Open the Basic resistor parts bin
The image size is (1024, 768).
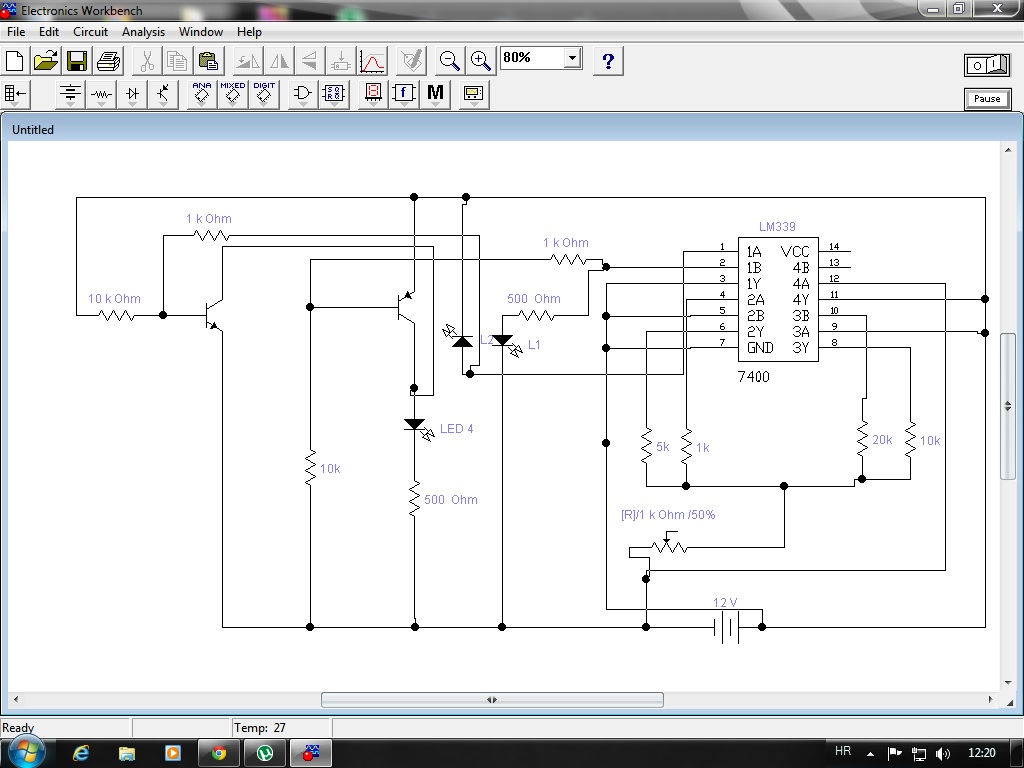[x=101, y=95]
